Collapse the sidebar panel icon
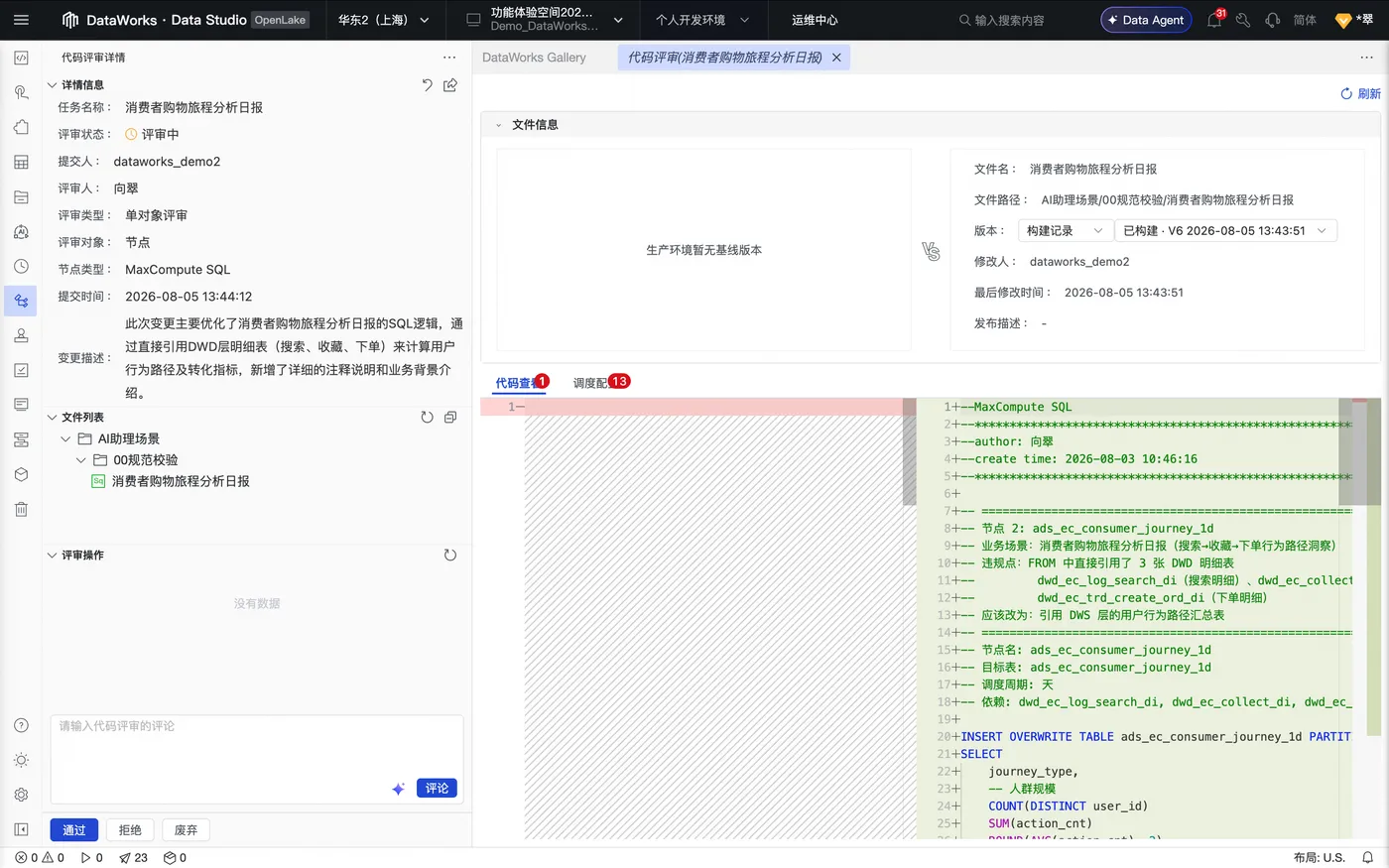1389x868 pixels. (x=21, y=829)
